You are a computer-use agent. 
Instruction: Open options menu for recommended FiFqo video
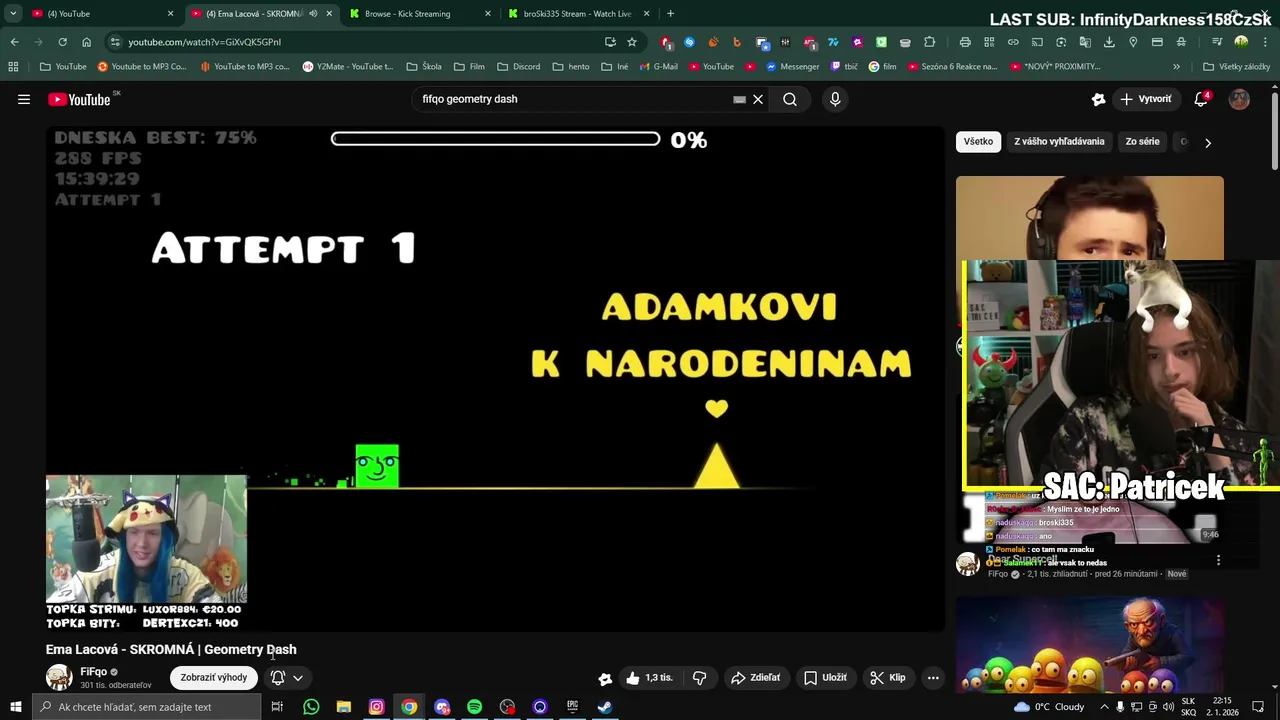point(1218,560)
